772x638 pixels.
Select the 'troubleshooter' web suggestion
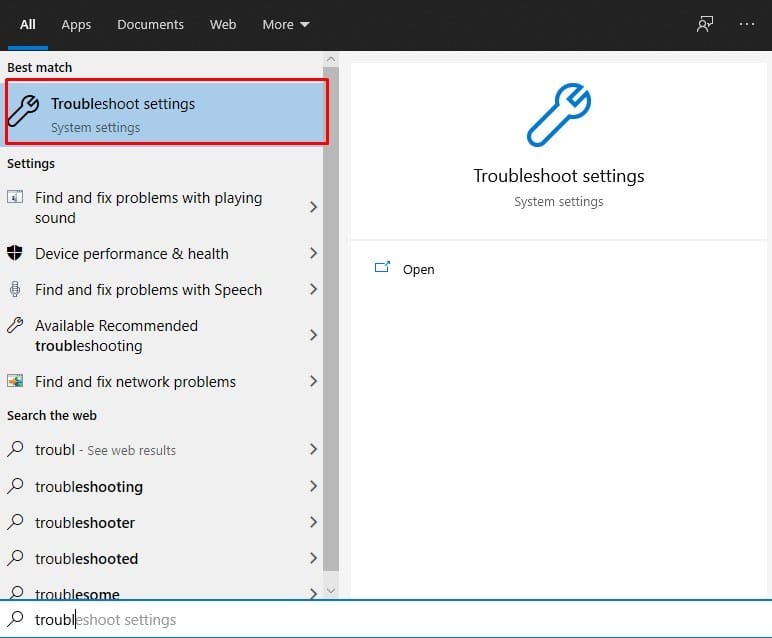point(161,522)
